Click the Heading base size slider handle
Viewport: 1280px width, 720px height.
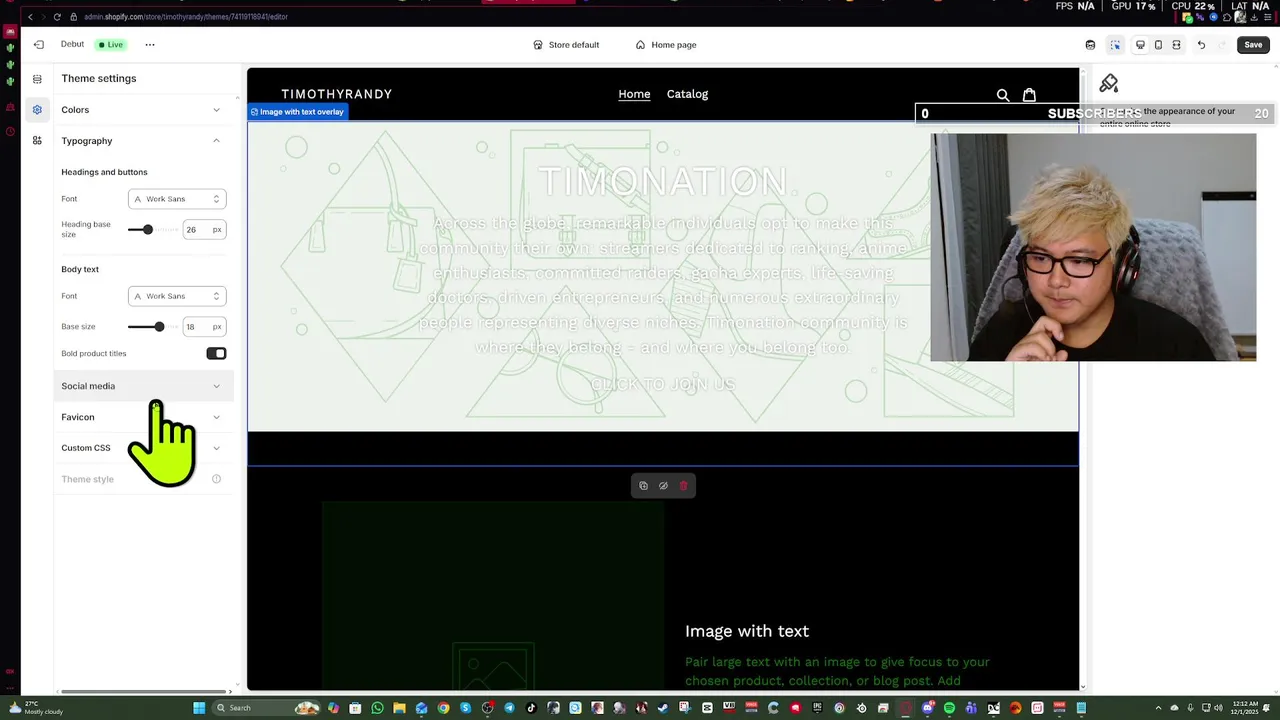click(x=147, y=230)
